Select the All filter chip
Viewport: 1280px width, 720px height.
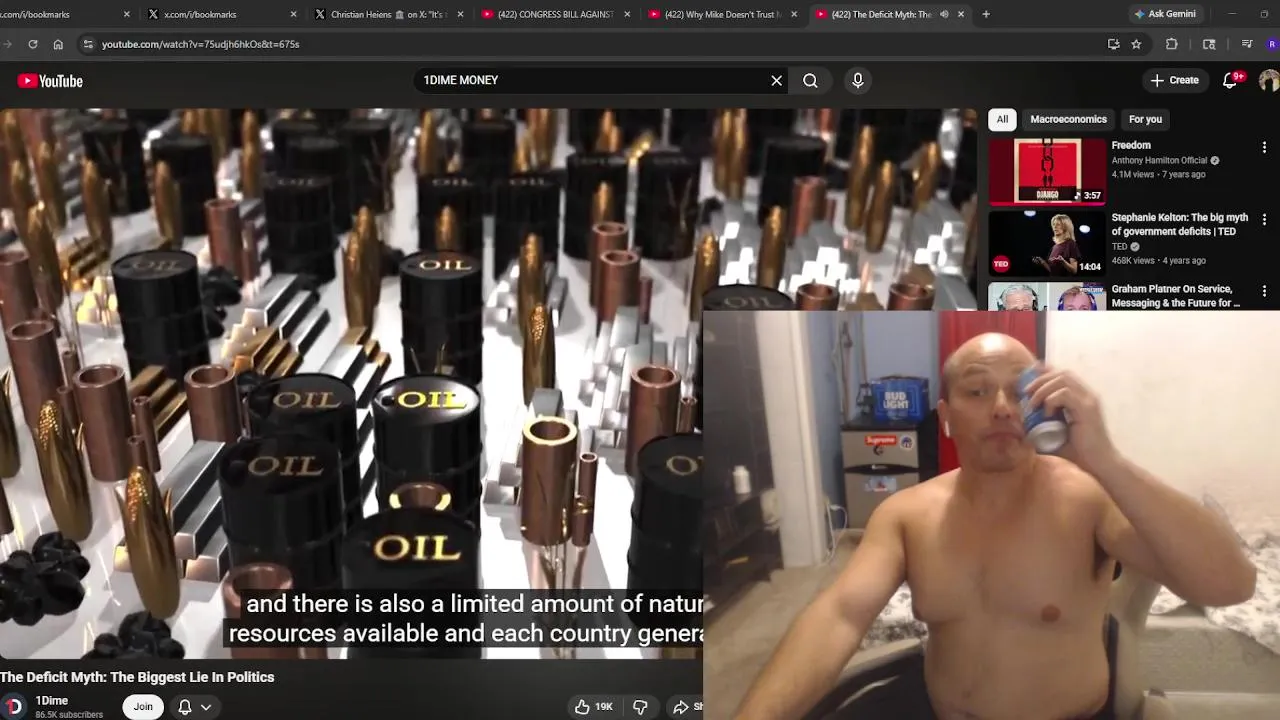(1002, 119)
